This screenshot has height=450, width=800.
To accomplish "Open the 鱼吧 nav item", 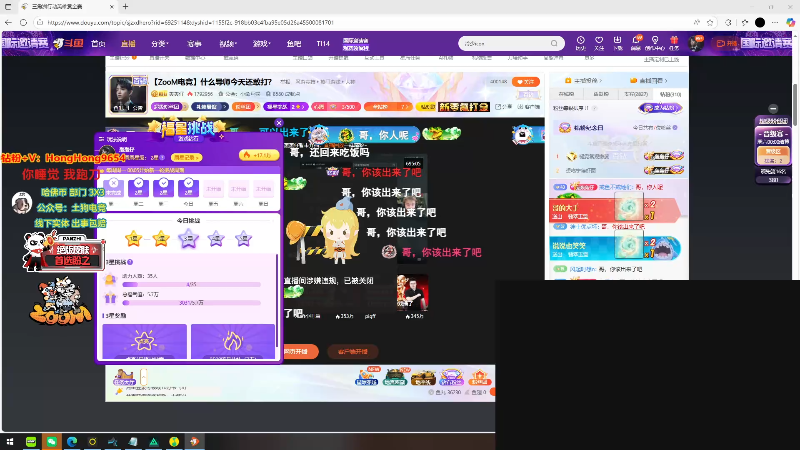I will pyautogui.click(x=294, y=44).
